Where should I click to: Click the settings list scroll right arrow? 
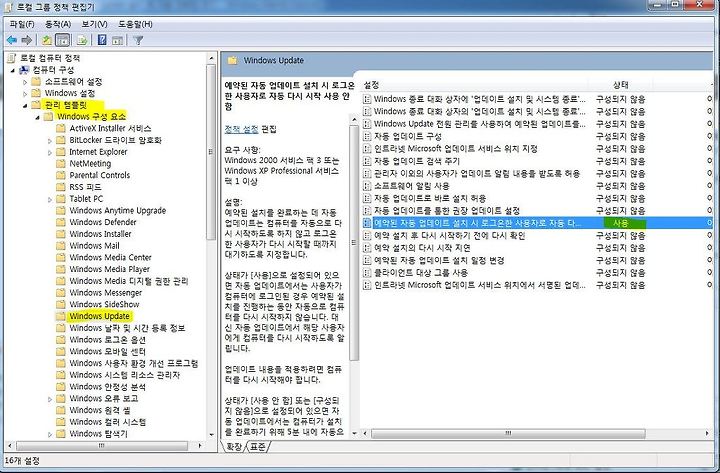point(707,433)
